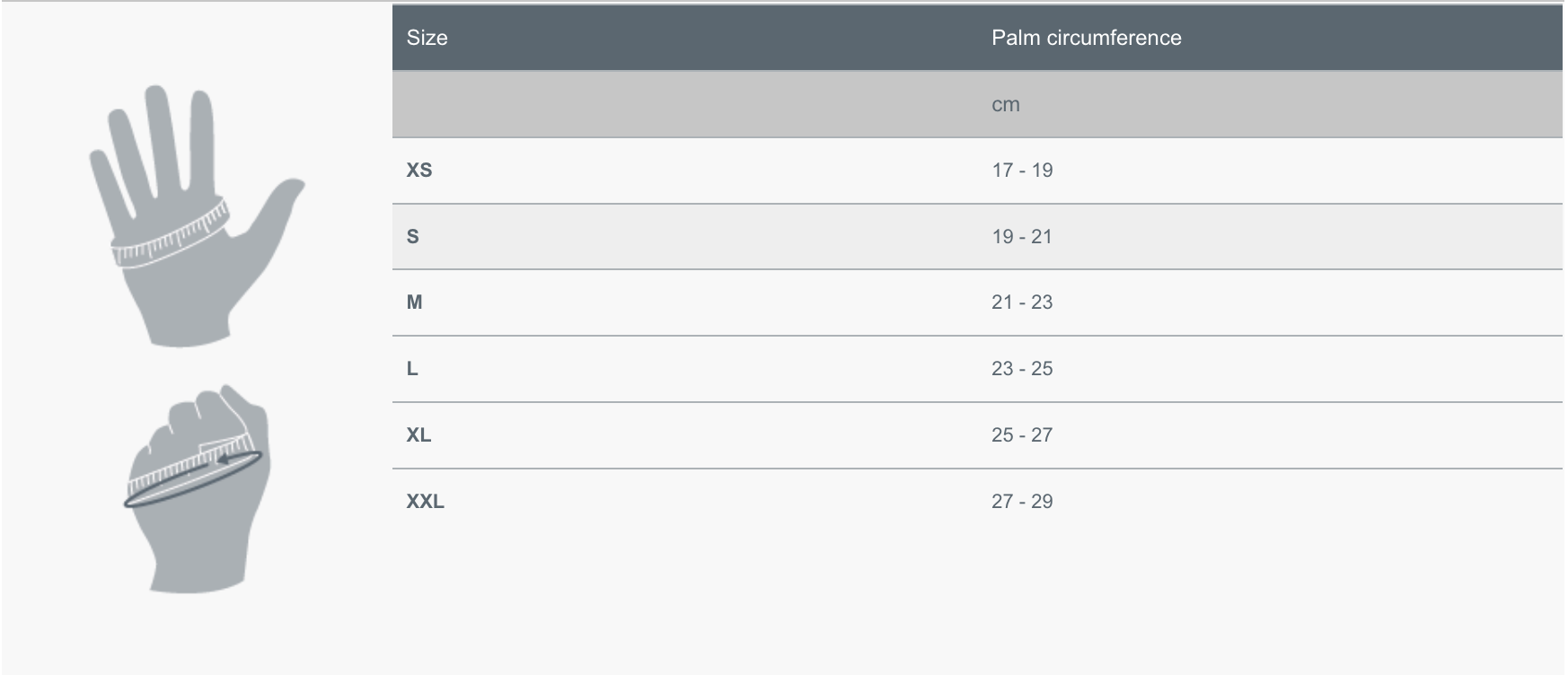Select the Size column header

point(427,38)
